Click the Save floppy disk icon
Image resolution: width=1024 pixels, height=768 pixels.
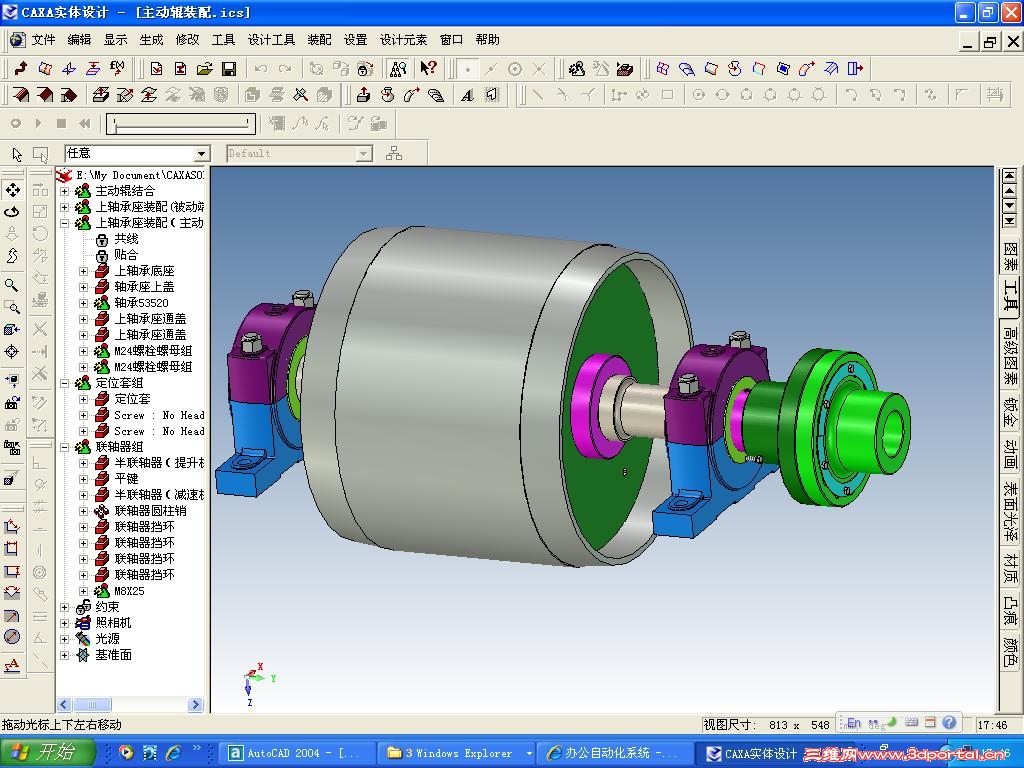tap(229, 69)
